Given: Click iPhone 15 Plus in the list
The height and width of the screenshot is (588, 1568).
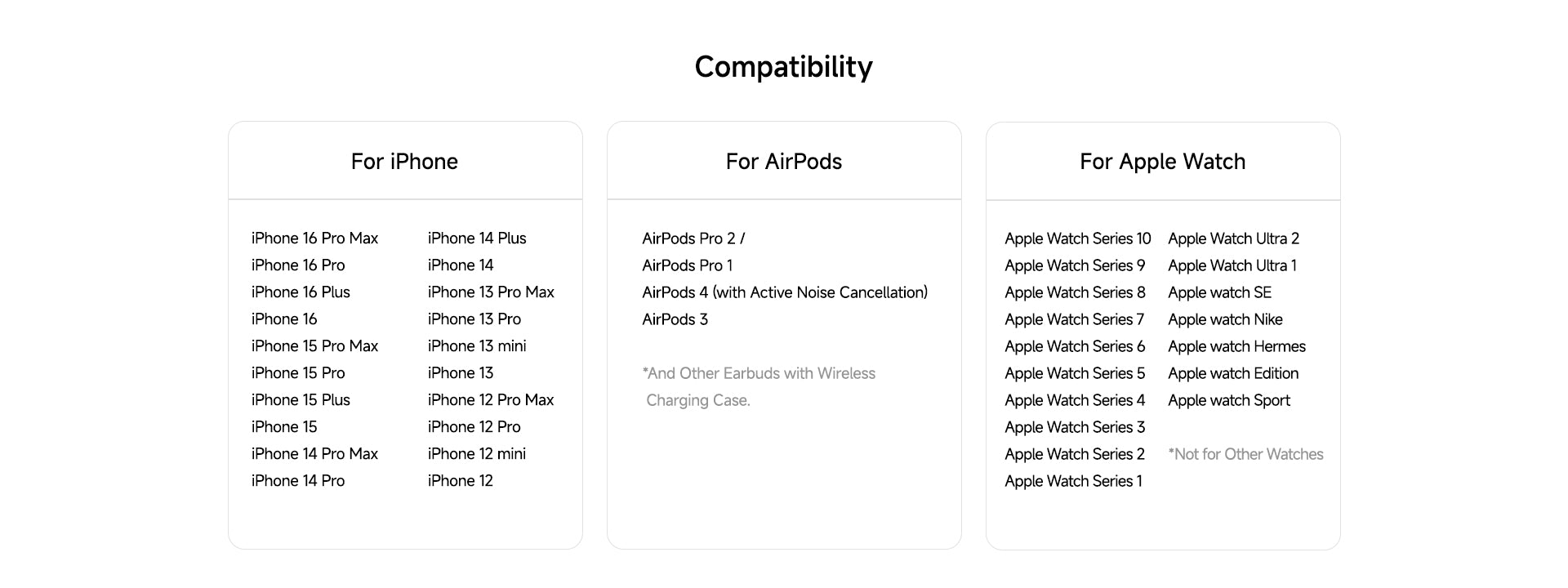Looking at the screenshot, I should click(301, 400).
